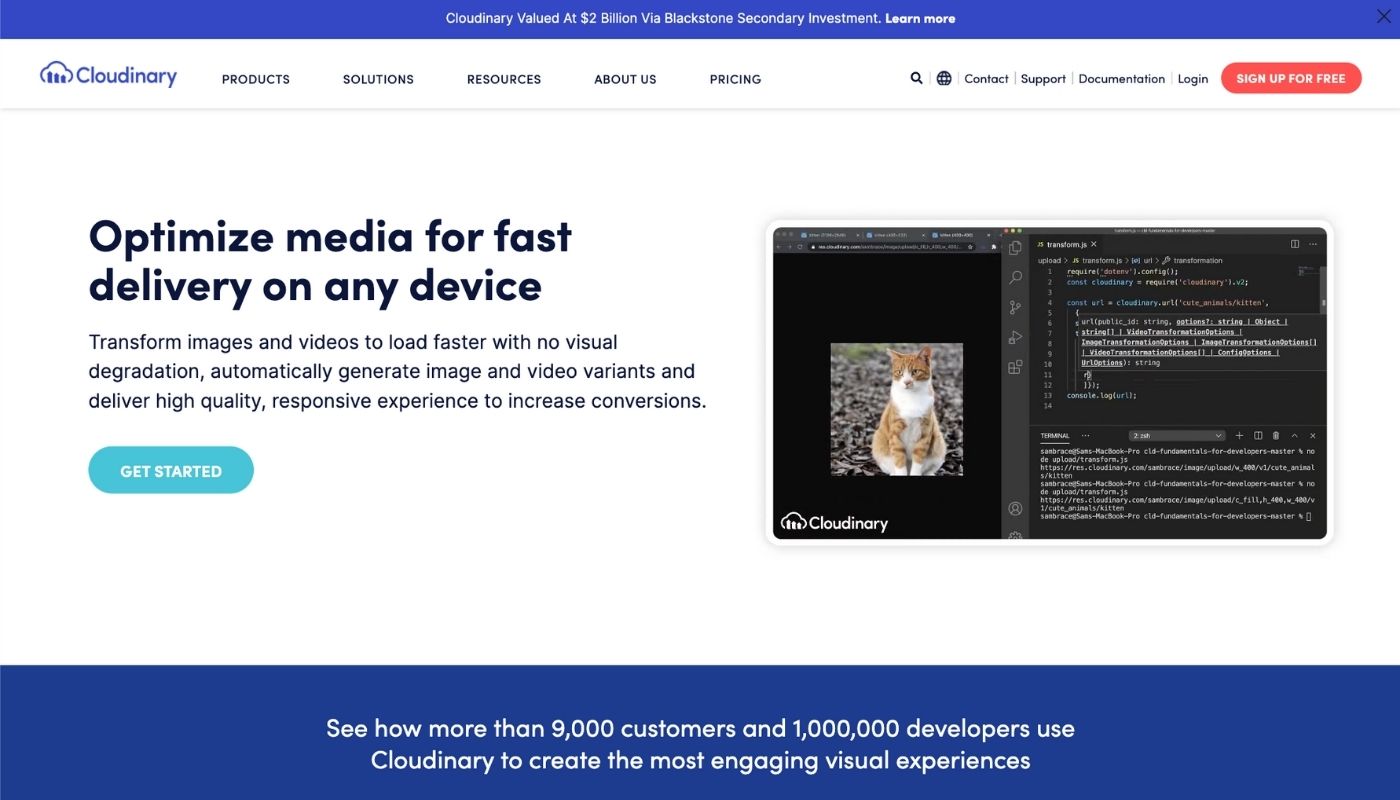Select the Search icon in demo editor sidebar
The width and height of the screenshot is (1400, 800).
1015,278
